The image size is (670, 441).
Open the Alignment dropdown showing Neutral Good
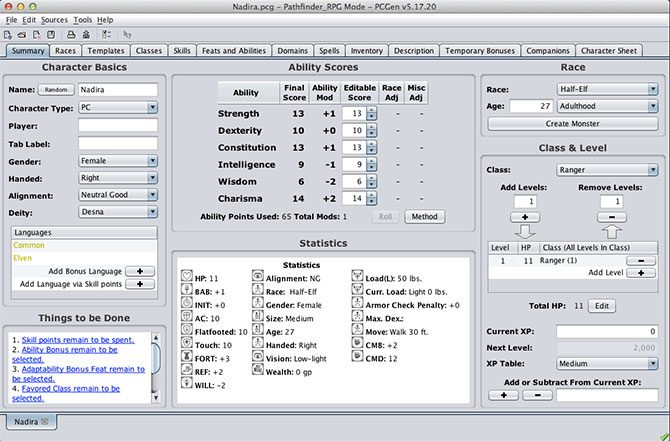pyautogui.click(x=118, y=195)
